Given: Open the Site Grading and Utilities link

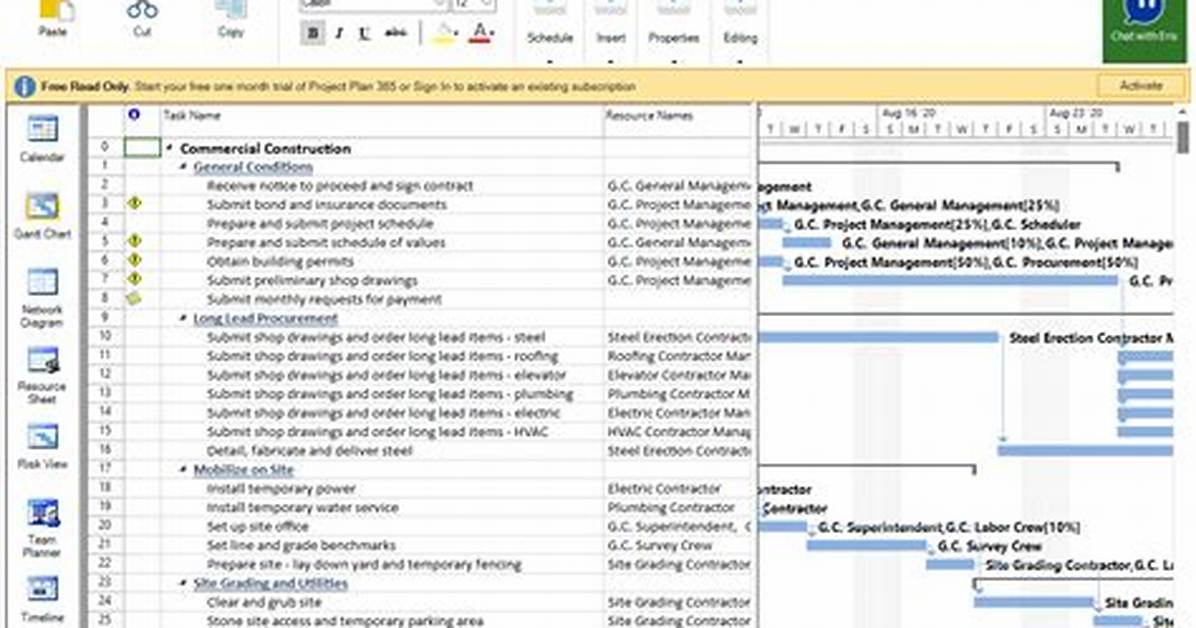Looking at the screenshot, I should point(271,584).
